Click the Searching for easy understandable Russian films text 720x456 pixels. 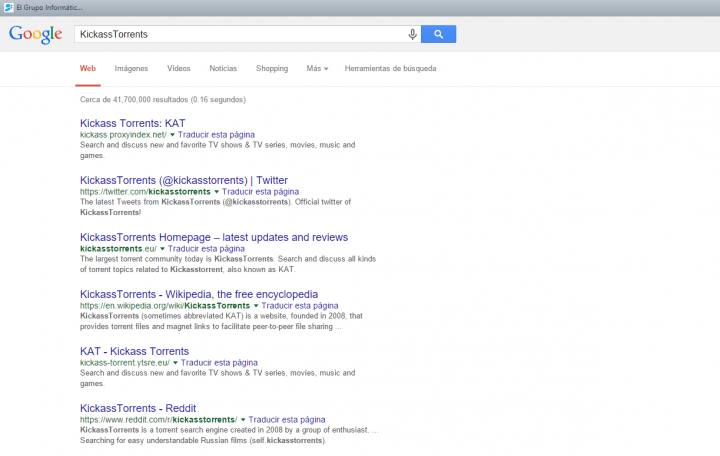pos(203,440)
